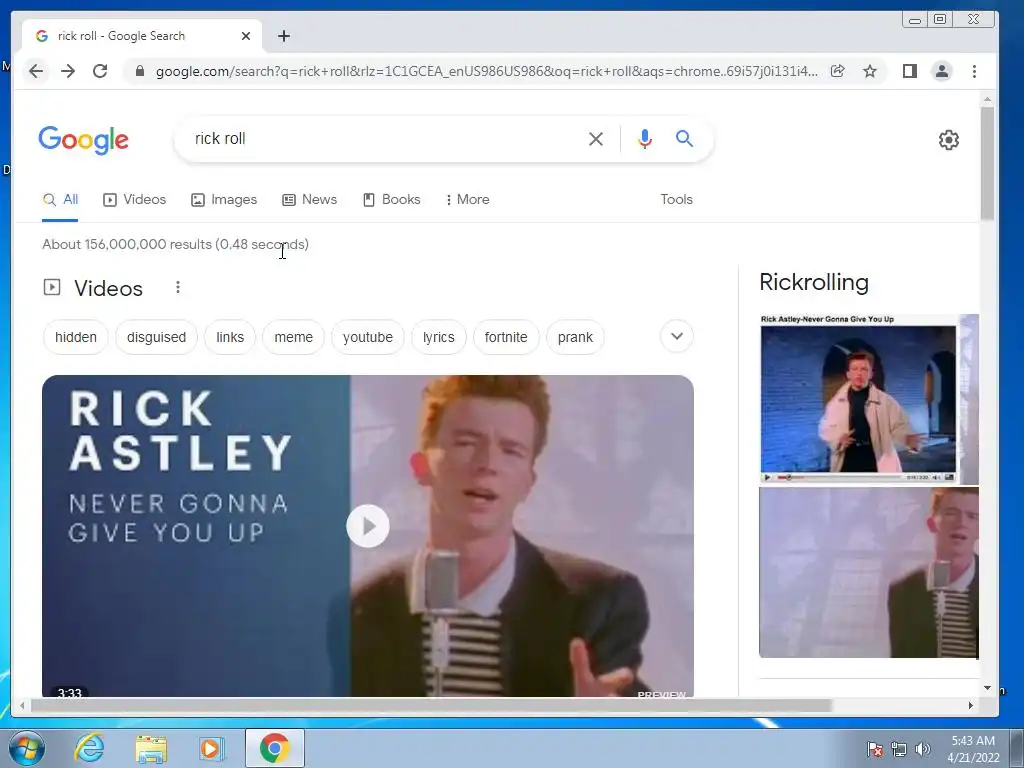Image resolution: width=1024 pixels, height=768 pixels.
Task: Open volume speaker icon in tray
Action: pyautogui.click(x=923, y=749)
